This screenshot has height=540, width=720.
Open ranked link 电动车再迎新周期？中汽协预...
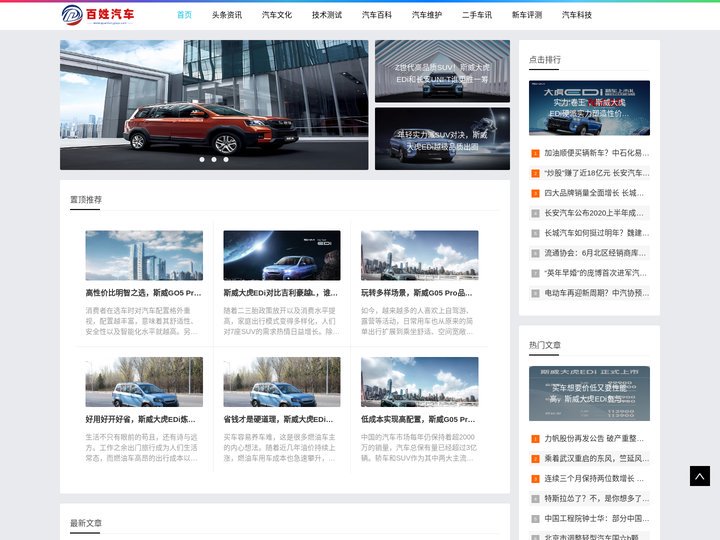[596, 293]
